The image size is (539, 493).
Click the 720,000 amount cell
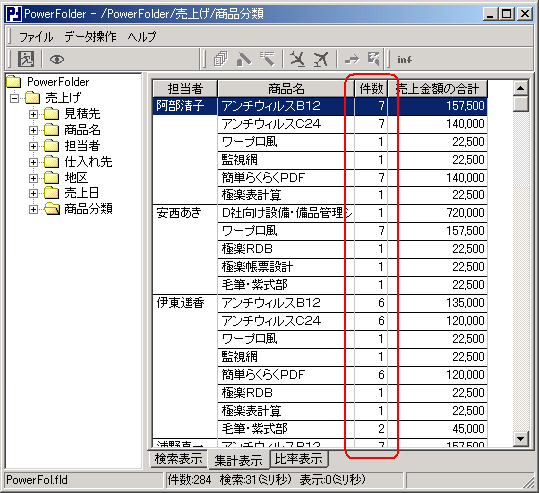438,213
